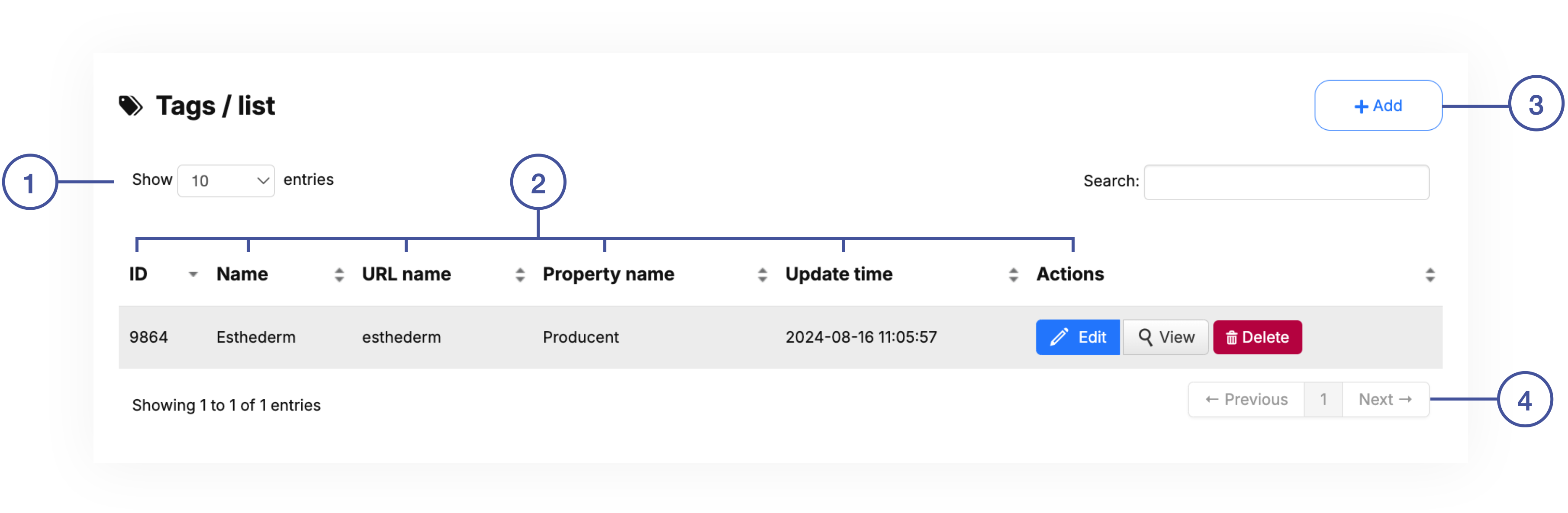
Task: Click the Name column header text
Action: pyautogui.click(x=241, y=275)
